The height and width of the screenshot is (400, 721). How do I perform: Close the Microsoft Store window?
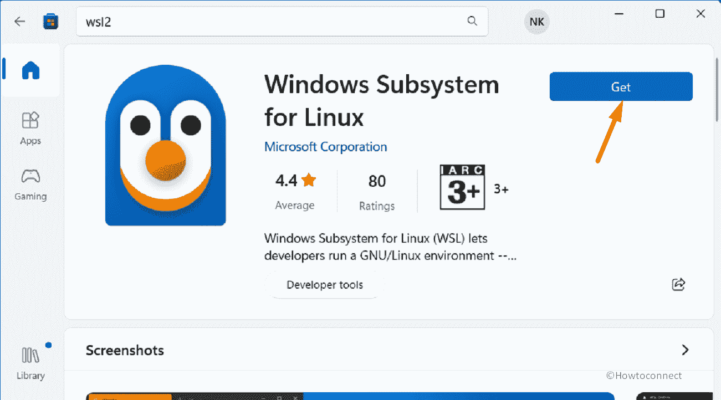click(x=700, y=14)
